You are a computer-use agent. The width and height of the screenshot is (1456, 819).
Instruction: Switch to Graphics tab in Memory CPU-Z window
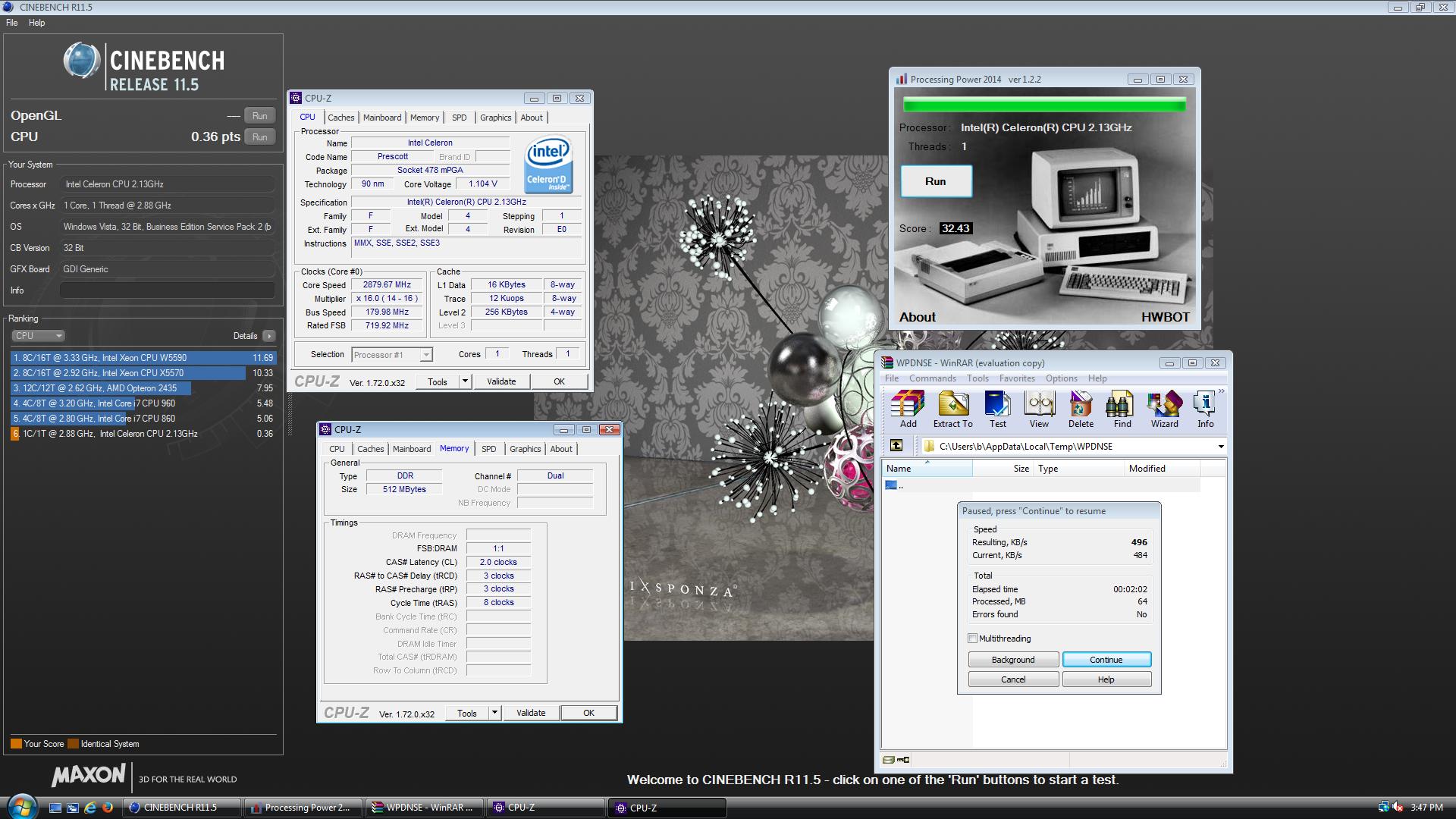click(x=525, y=449)
